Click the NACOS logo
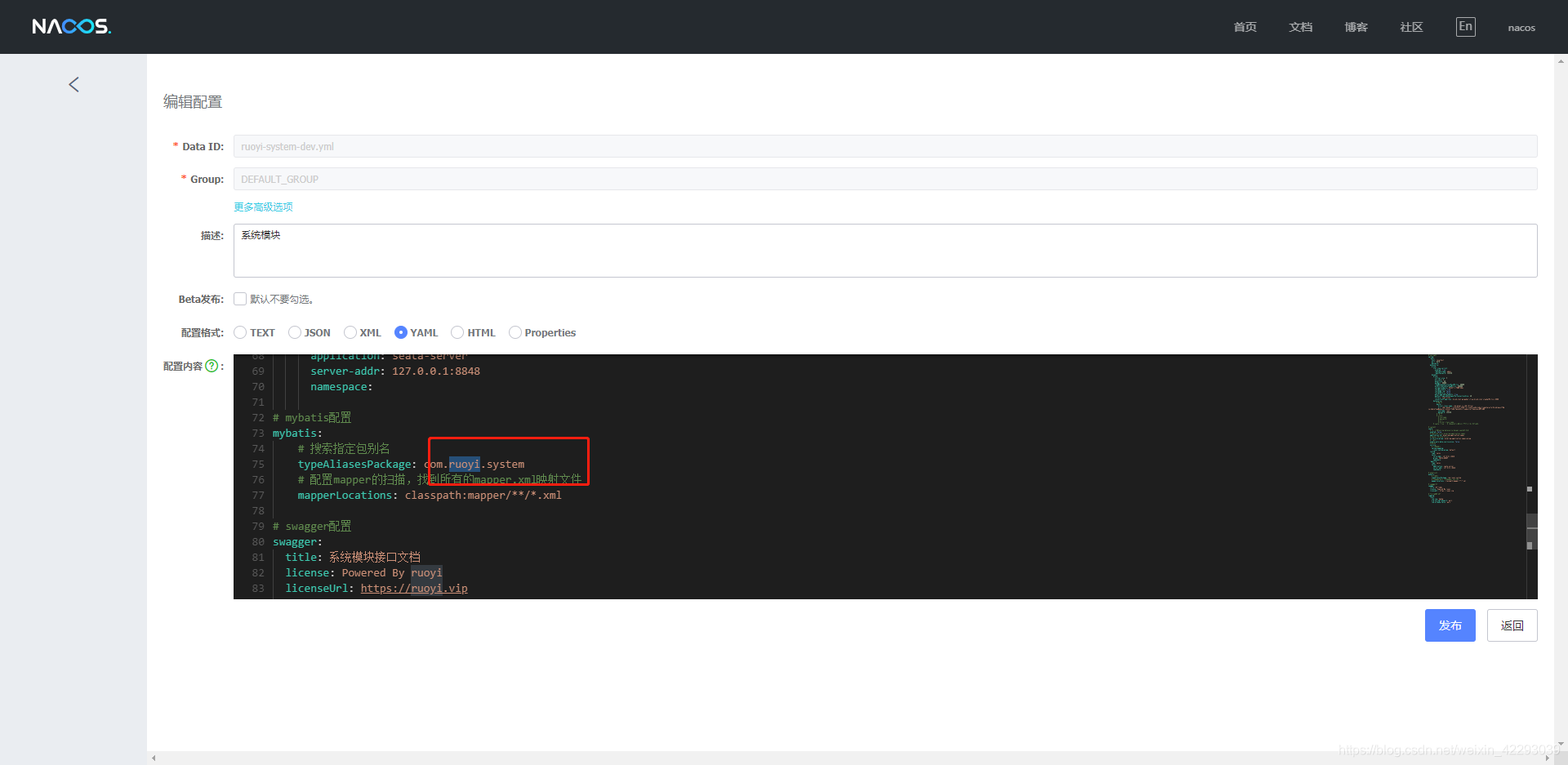Screen dimensions: 1568x765 (72, 27)
